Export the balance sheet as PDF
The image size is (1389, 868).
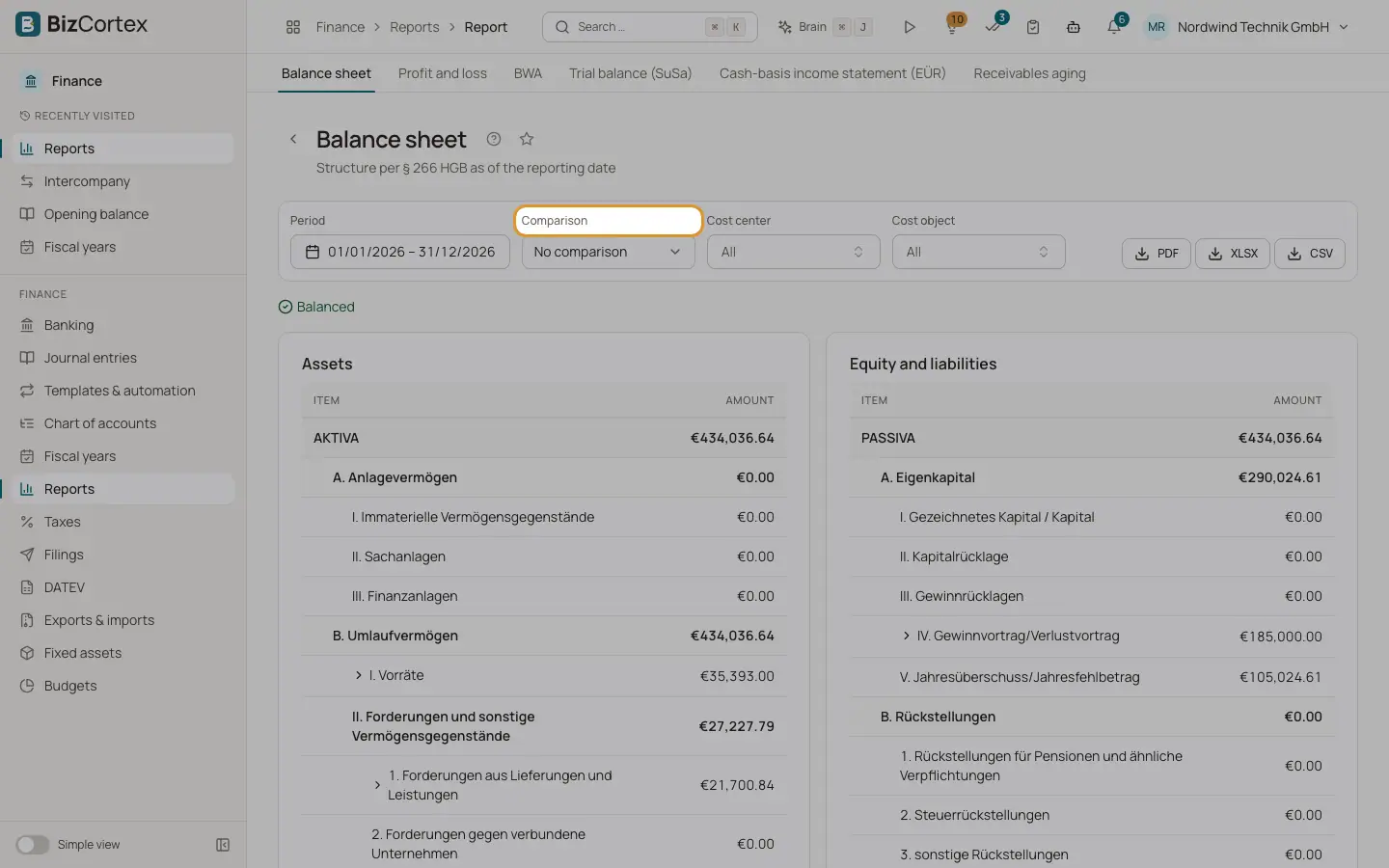[x=1157, y=254]
